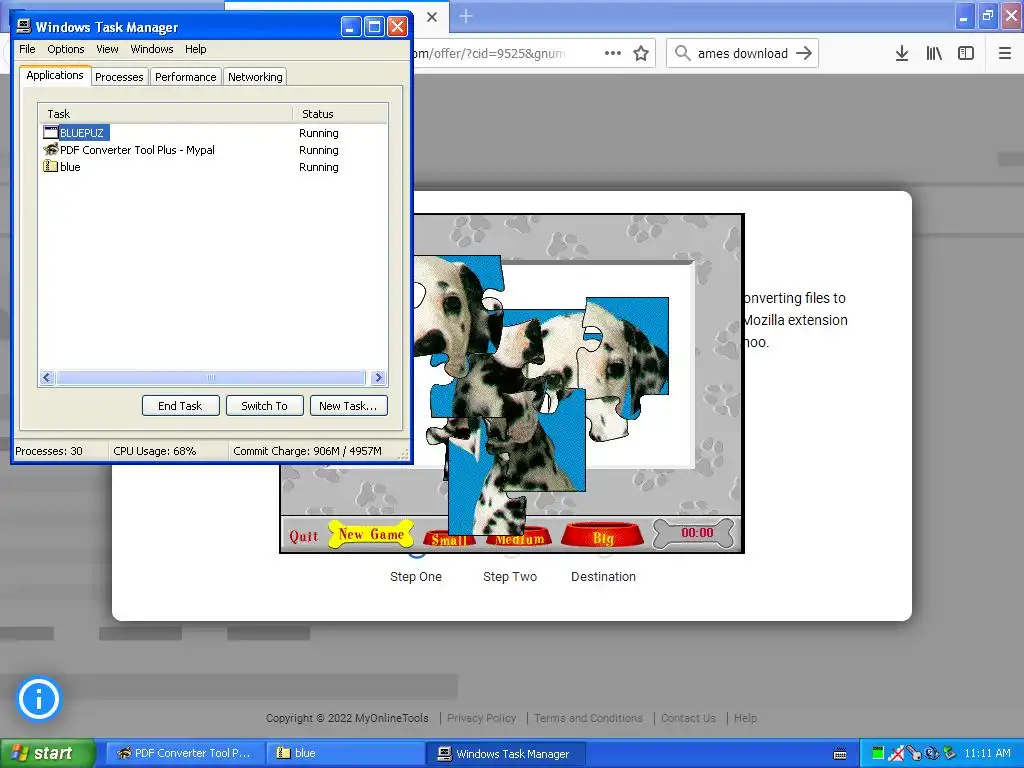
Task: Open a new browser tab with plus
Action: (x=466, y=16)
